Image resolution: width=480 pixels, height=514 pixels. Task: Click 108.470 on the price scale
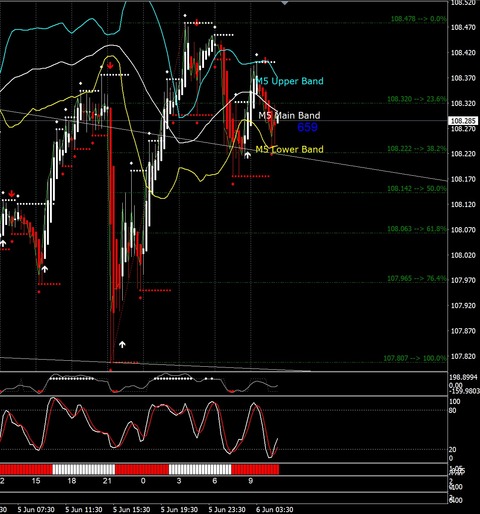(463, 27)
